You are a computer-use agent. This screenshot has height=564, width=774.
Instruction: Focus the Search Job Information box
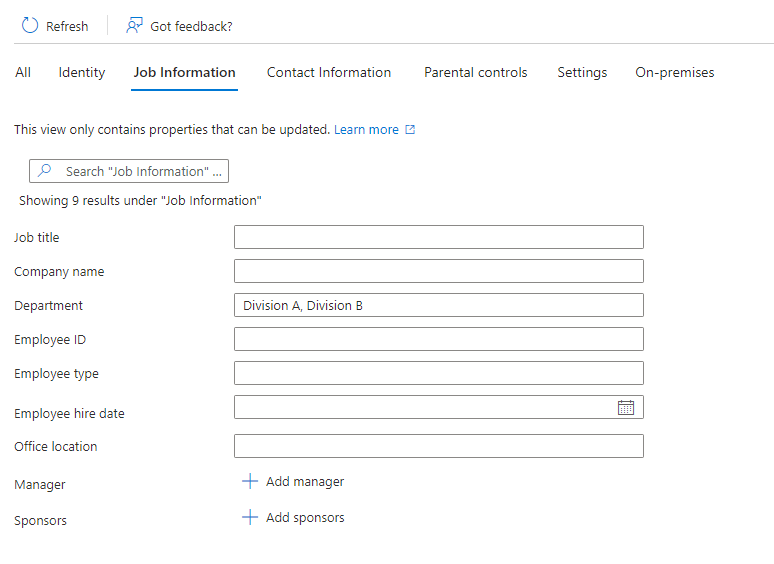(x=140, y=171)
